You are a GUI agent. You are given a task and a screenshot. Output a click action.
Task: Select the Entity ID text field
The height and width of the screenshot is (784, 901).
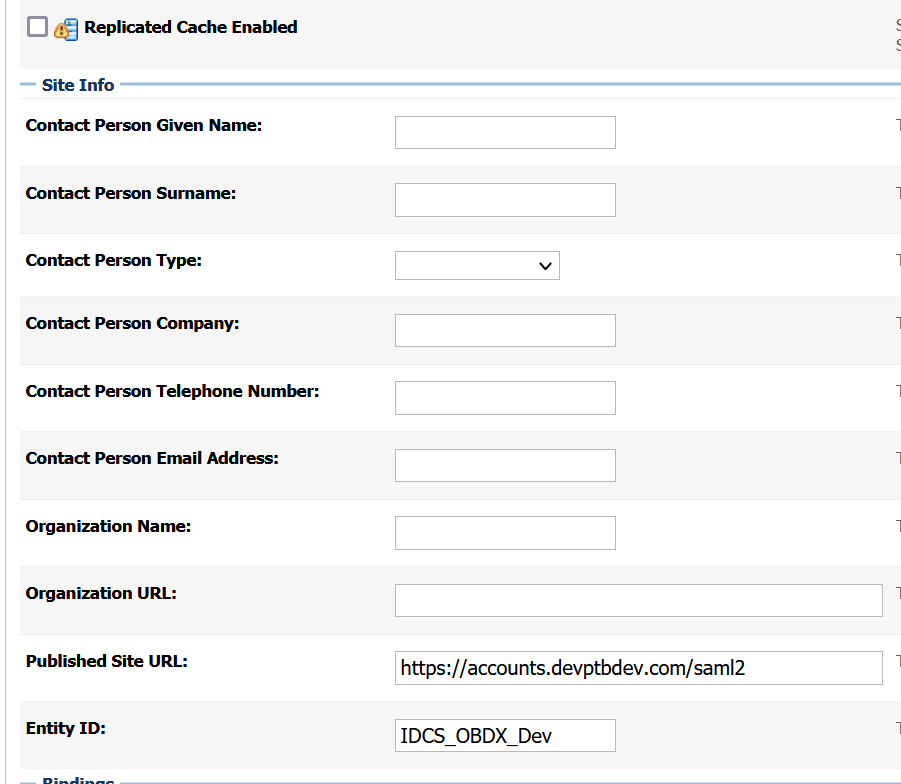pos(504,735)
